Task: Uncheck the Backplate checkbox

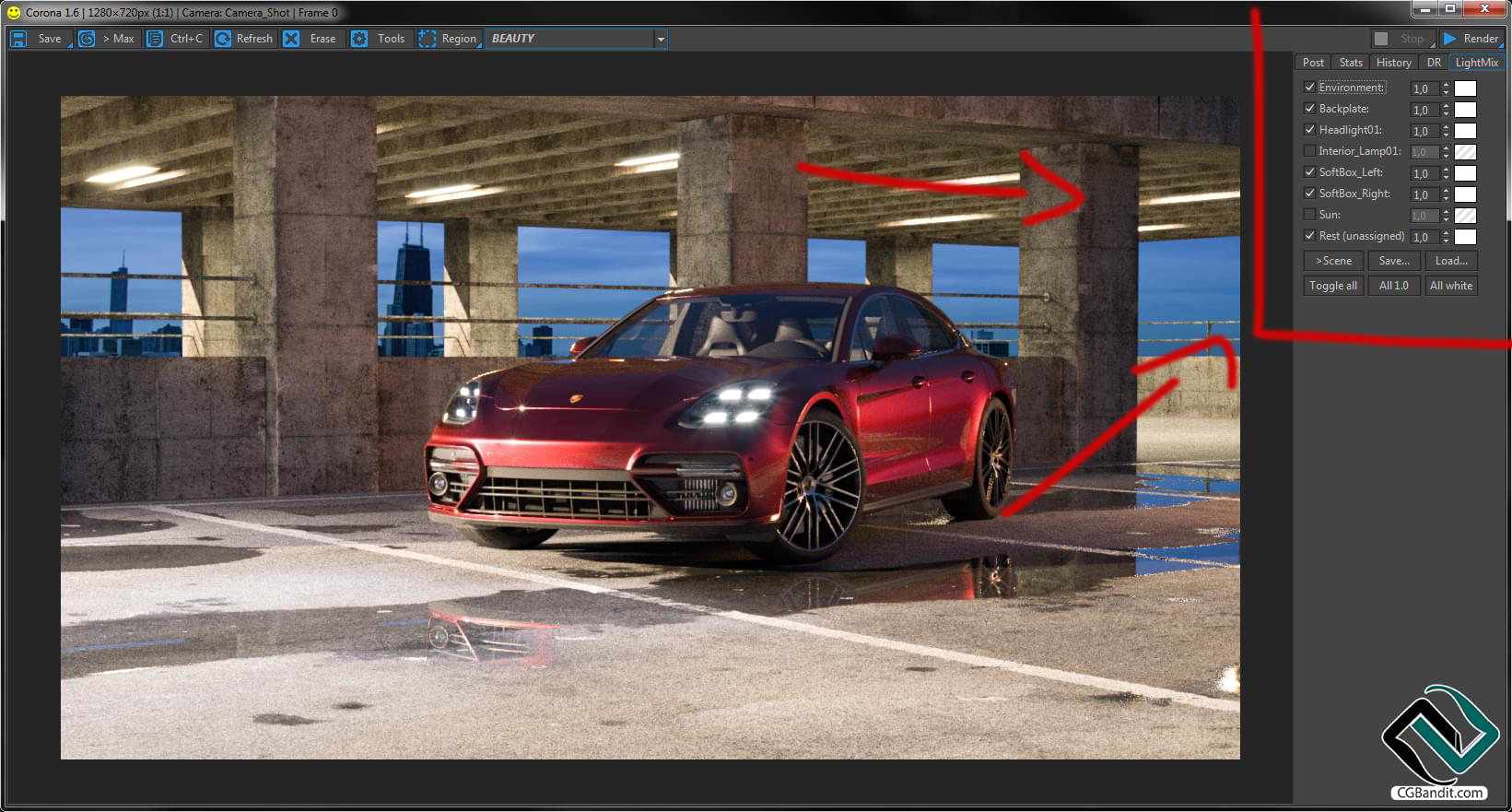Action: point(1309,109)
